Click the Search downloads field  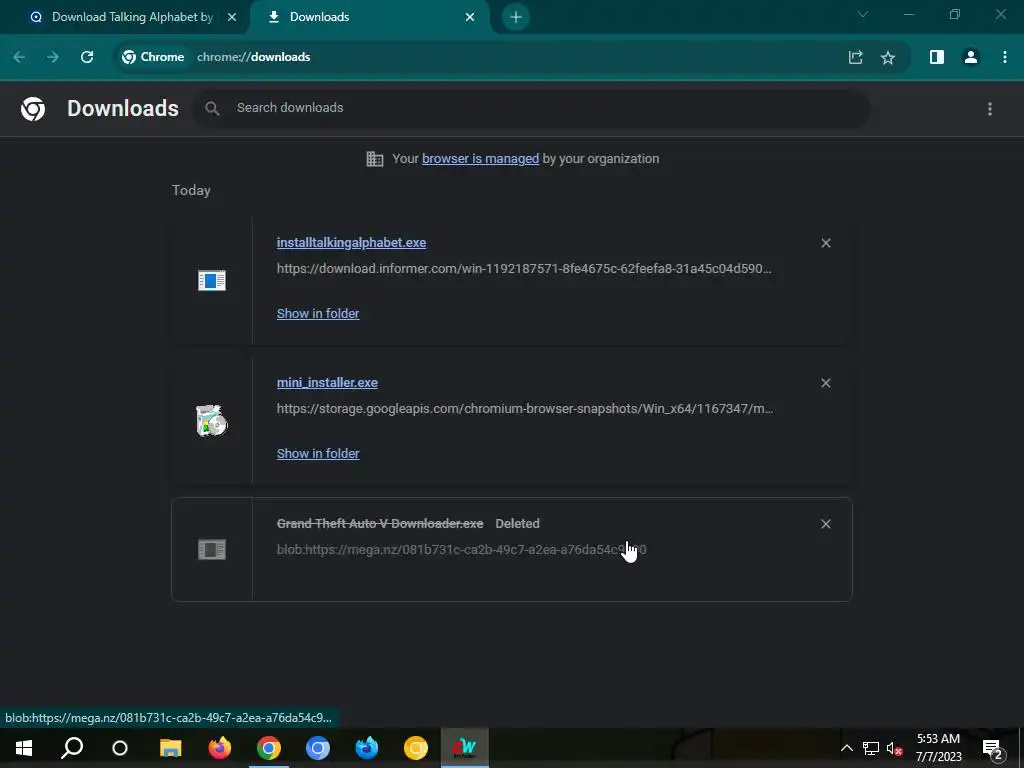531,108
